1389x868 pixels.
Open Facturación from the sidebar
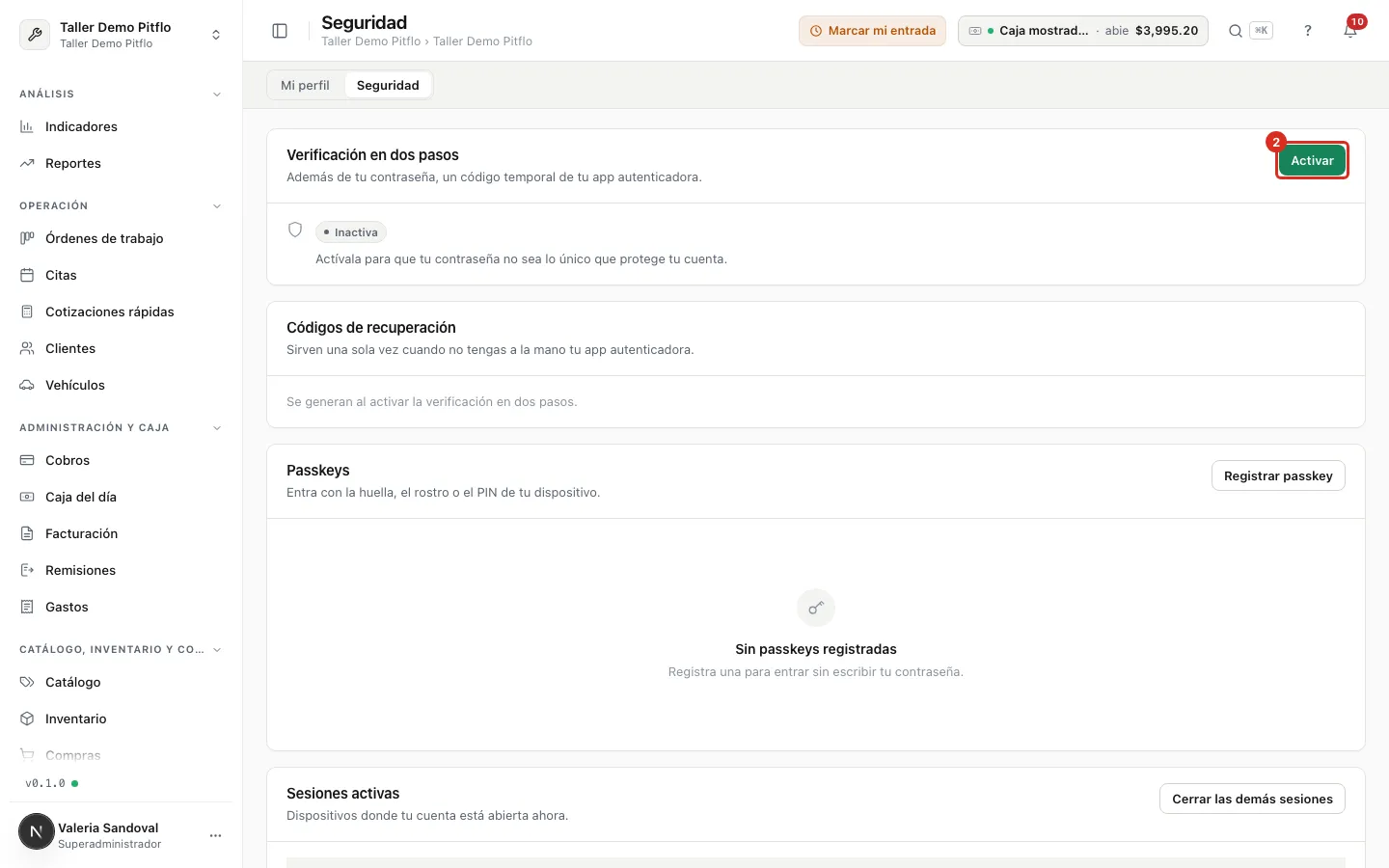pyautogui.click(x=122, y=533)
